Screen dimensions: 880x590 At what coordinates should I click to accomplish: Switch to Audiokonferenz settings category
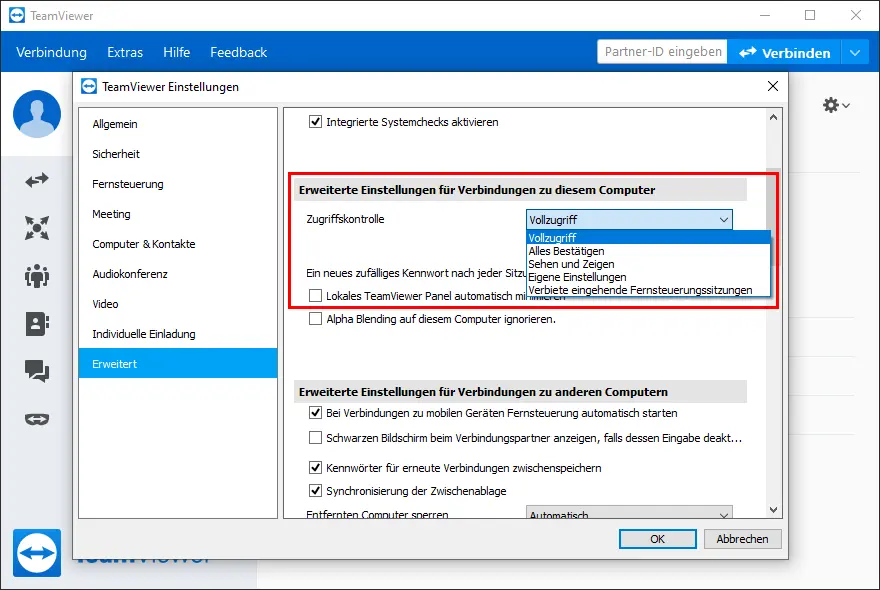[x=178, y=274]
